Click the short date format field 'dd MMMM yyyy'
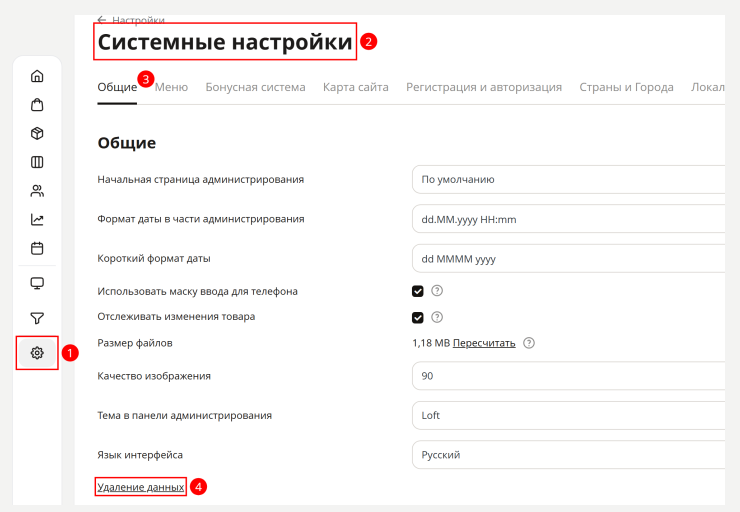 pyautogui.click(x=568, y=259)
